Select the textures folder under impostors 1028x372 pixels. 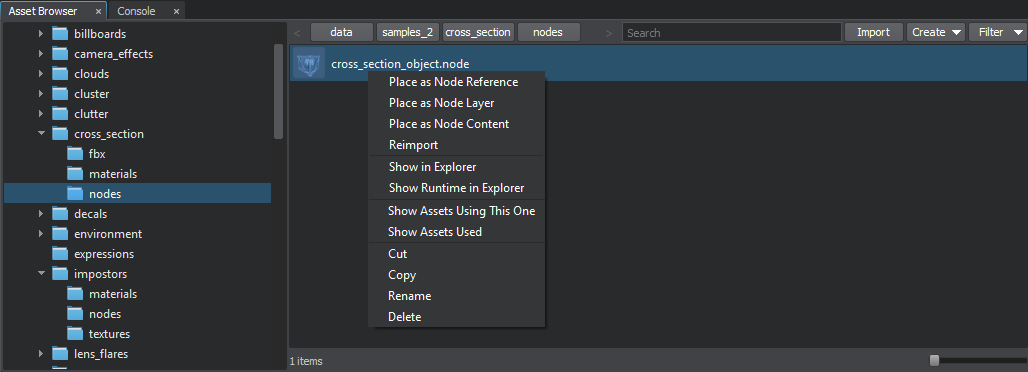coord(109,334)
